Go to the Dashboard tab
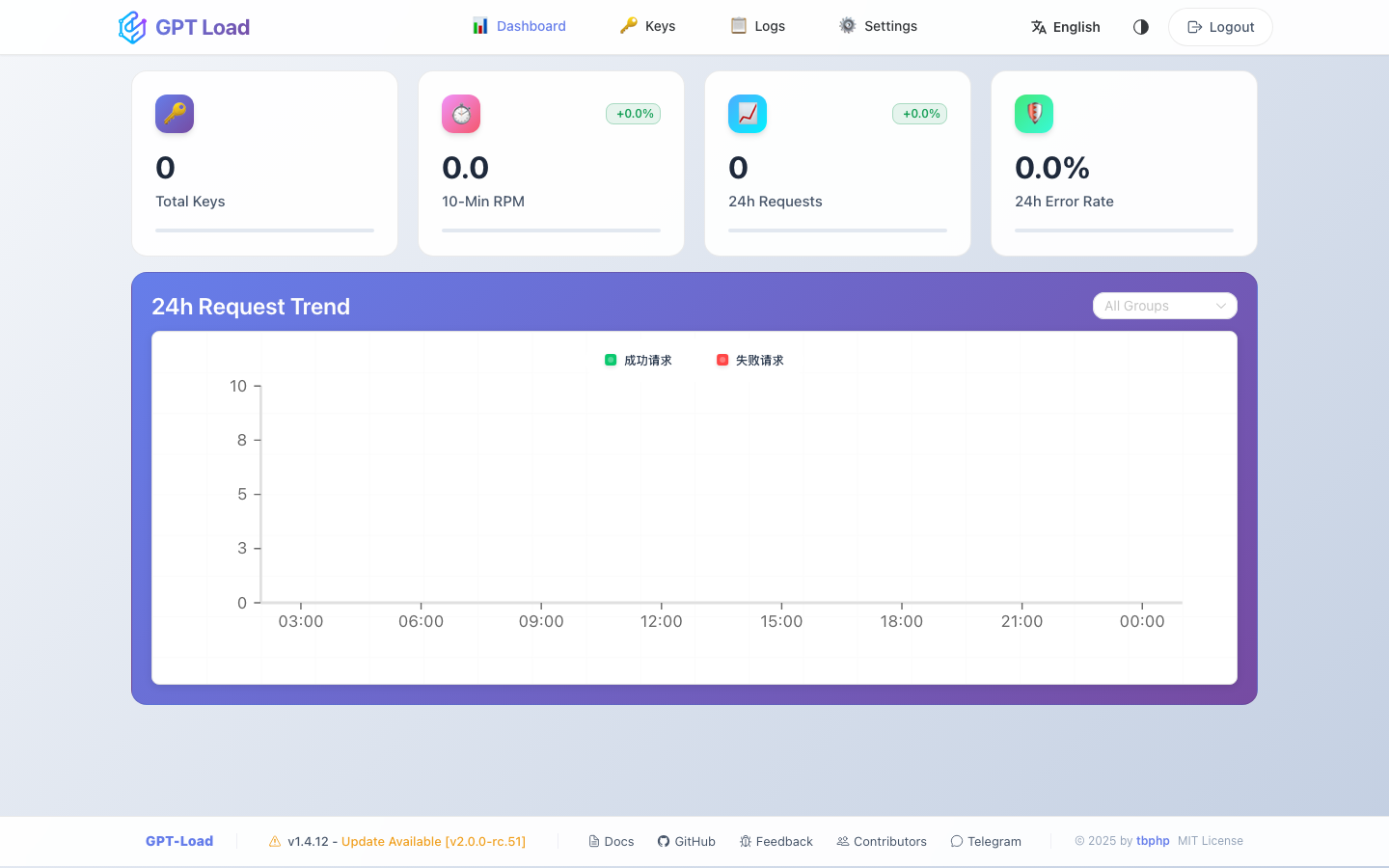 pyautogui.click(x=519, y=26)
